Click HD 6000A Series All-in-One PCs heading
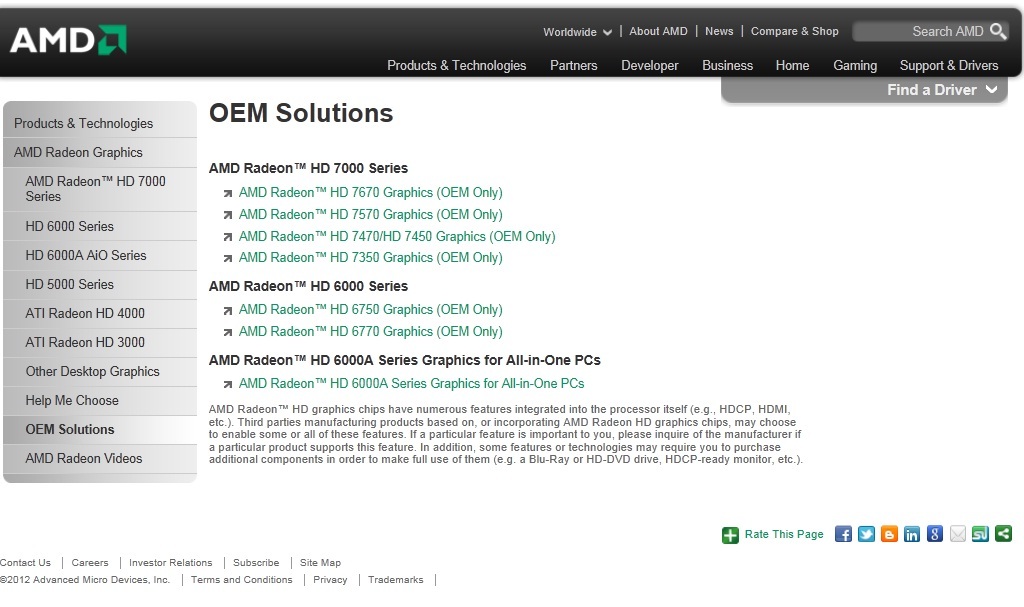 click(x=405, y=360)
